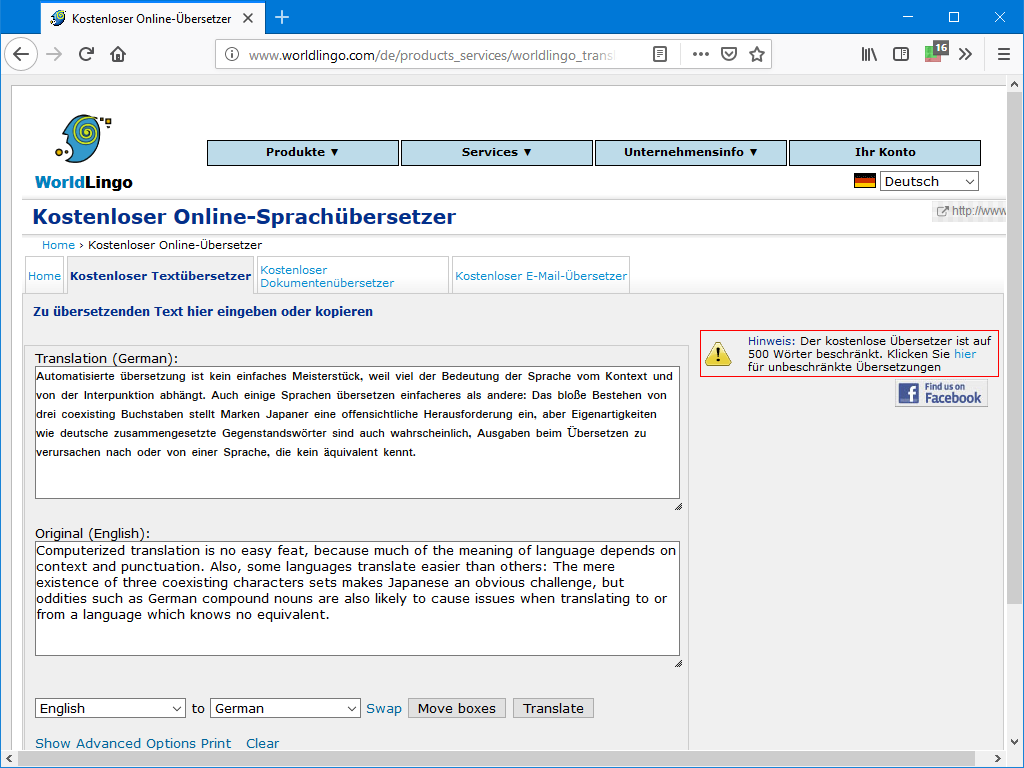Close the Firefox window
The height and width of the screenshot is (768, 1024).
pyautogui.click(x=999, y=17)
